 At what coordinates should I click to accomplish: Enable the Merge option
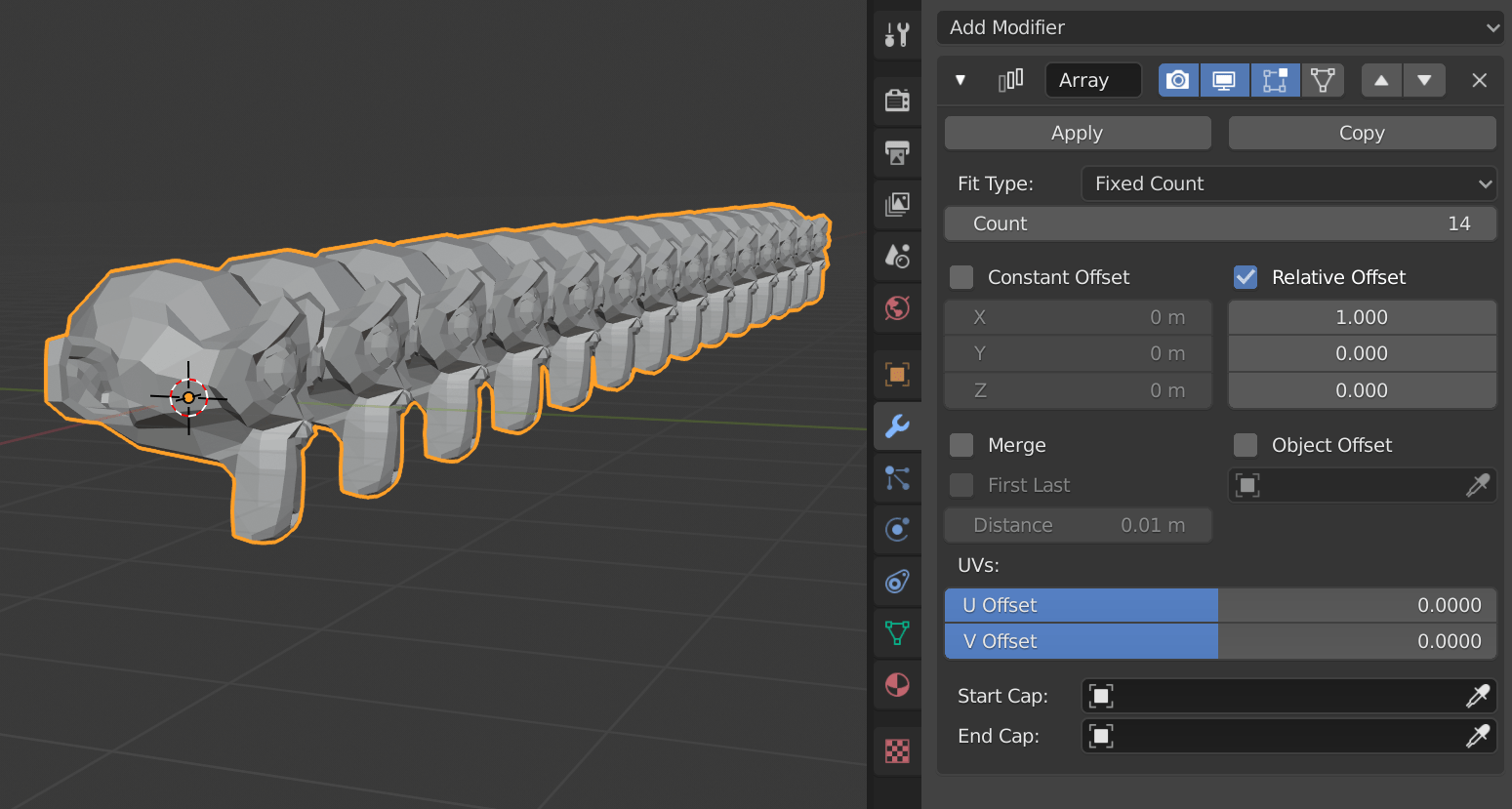(960, 445)
